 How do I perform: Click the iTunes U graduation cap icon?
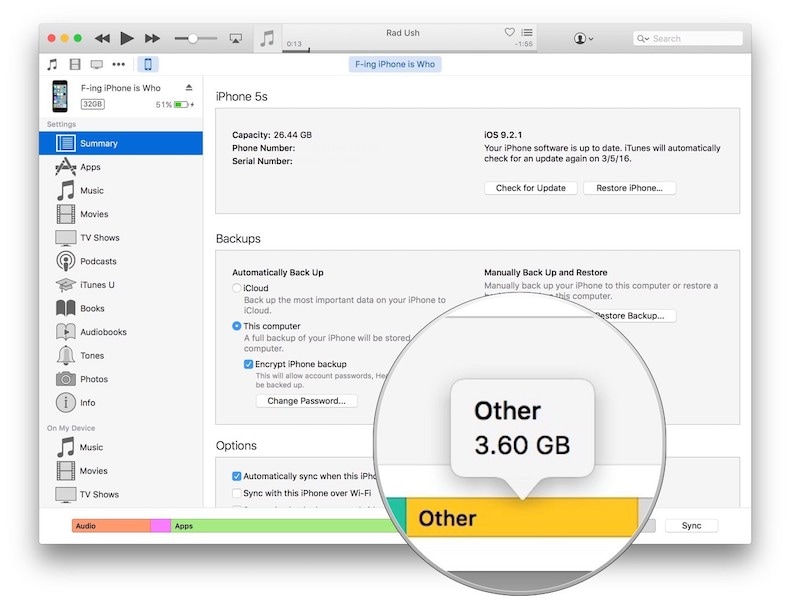66,285
